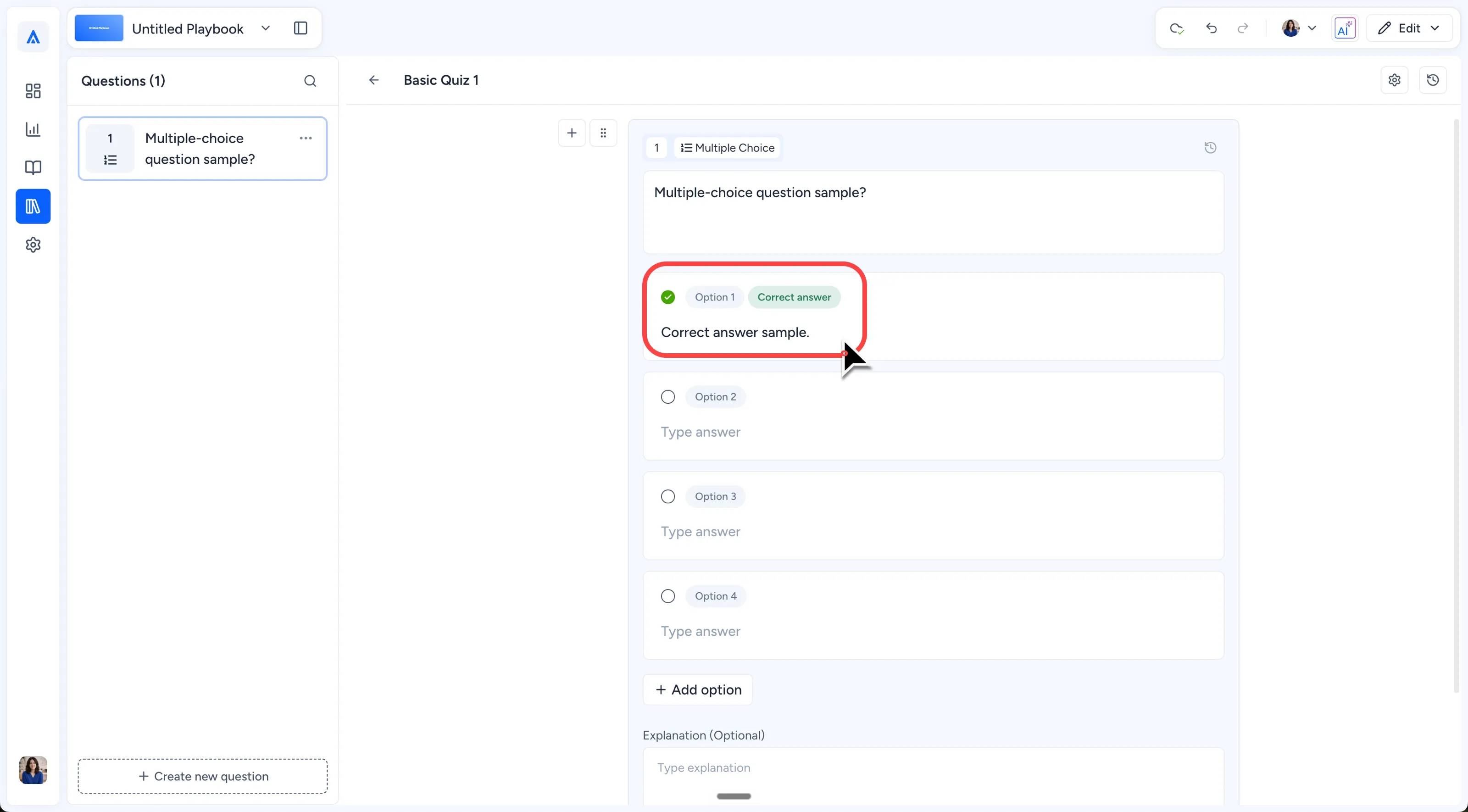The width and height of the screenshot is (1468, 812).
Task: Open version history icon at top right
Action: coord(1433,80)
